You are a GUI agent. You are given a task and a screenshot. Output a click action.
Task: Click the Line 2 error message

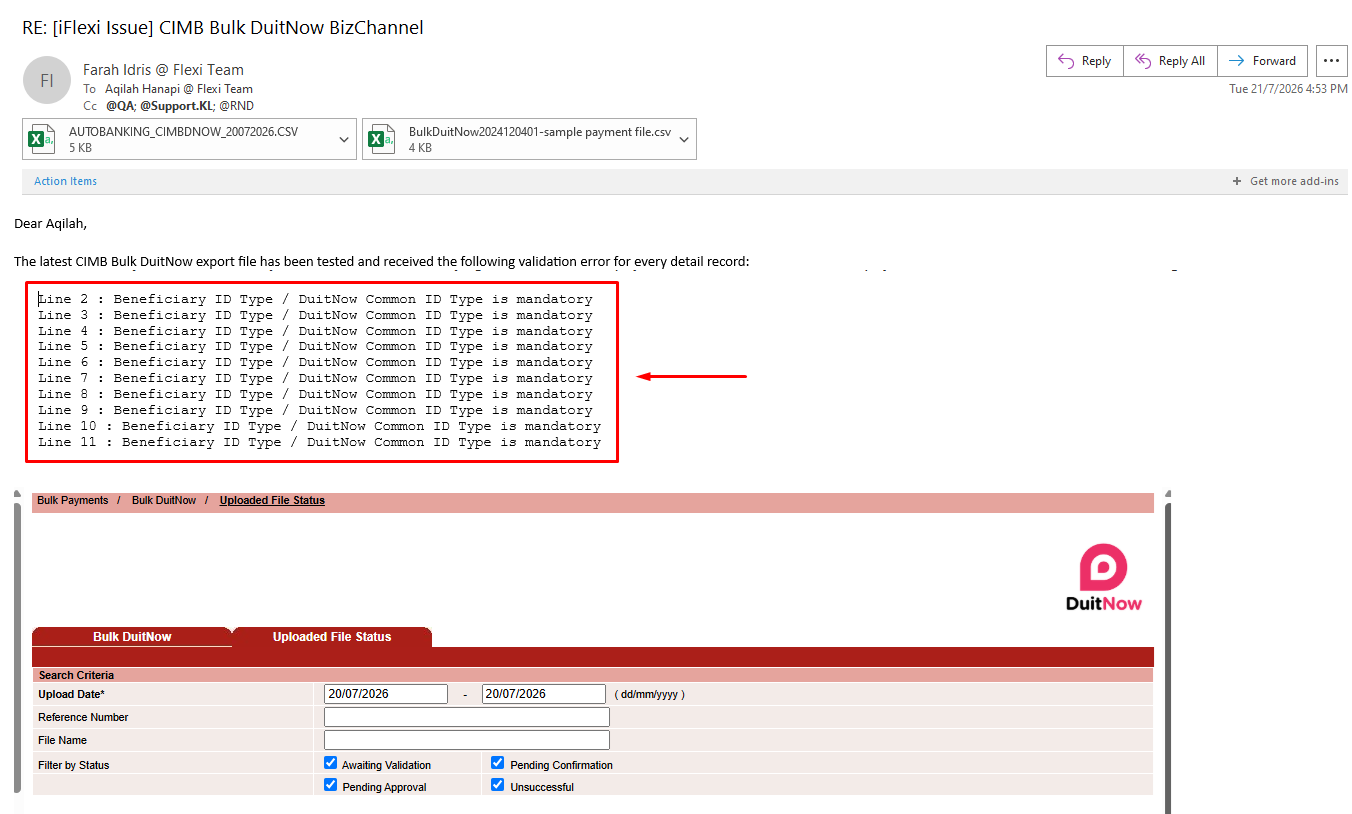[315, 299]
